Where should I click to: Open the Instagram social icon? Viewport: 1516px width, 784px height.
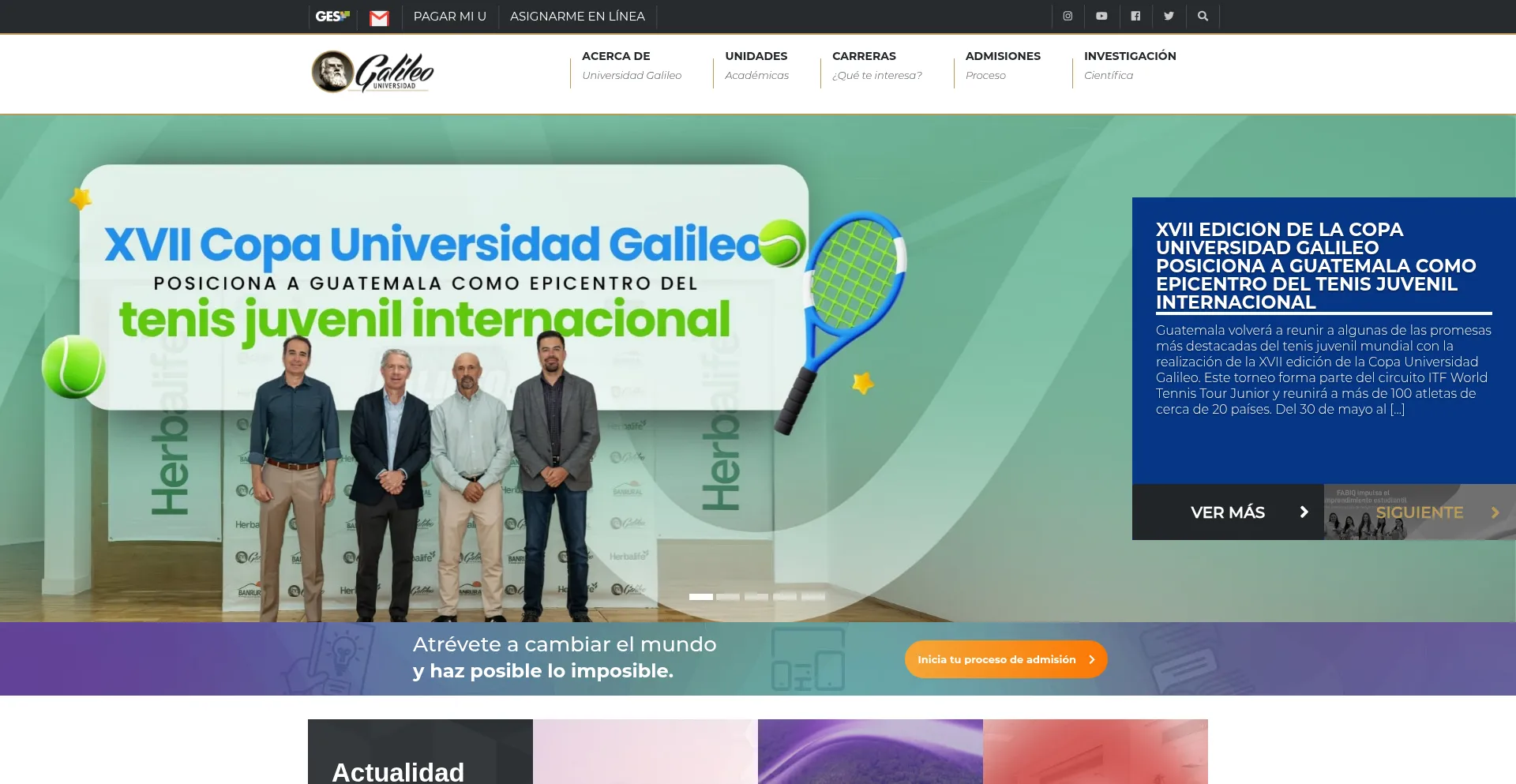pyautogui.click(x=1068, y=16)
